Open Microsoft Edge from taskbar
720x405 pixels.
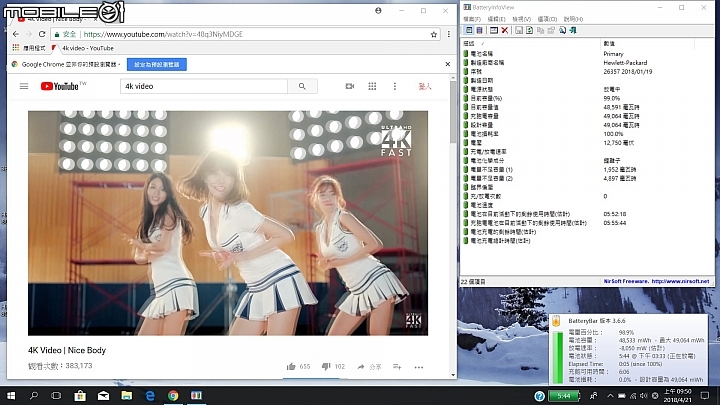pos(150,395)
